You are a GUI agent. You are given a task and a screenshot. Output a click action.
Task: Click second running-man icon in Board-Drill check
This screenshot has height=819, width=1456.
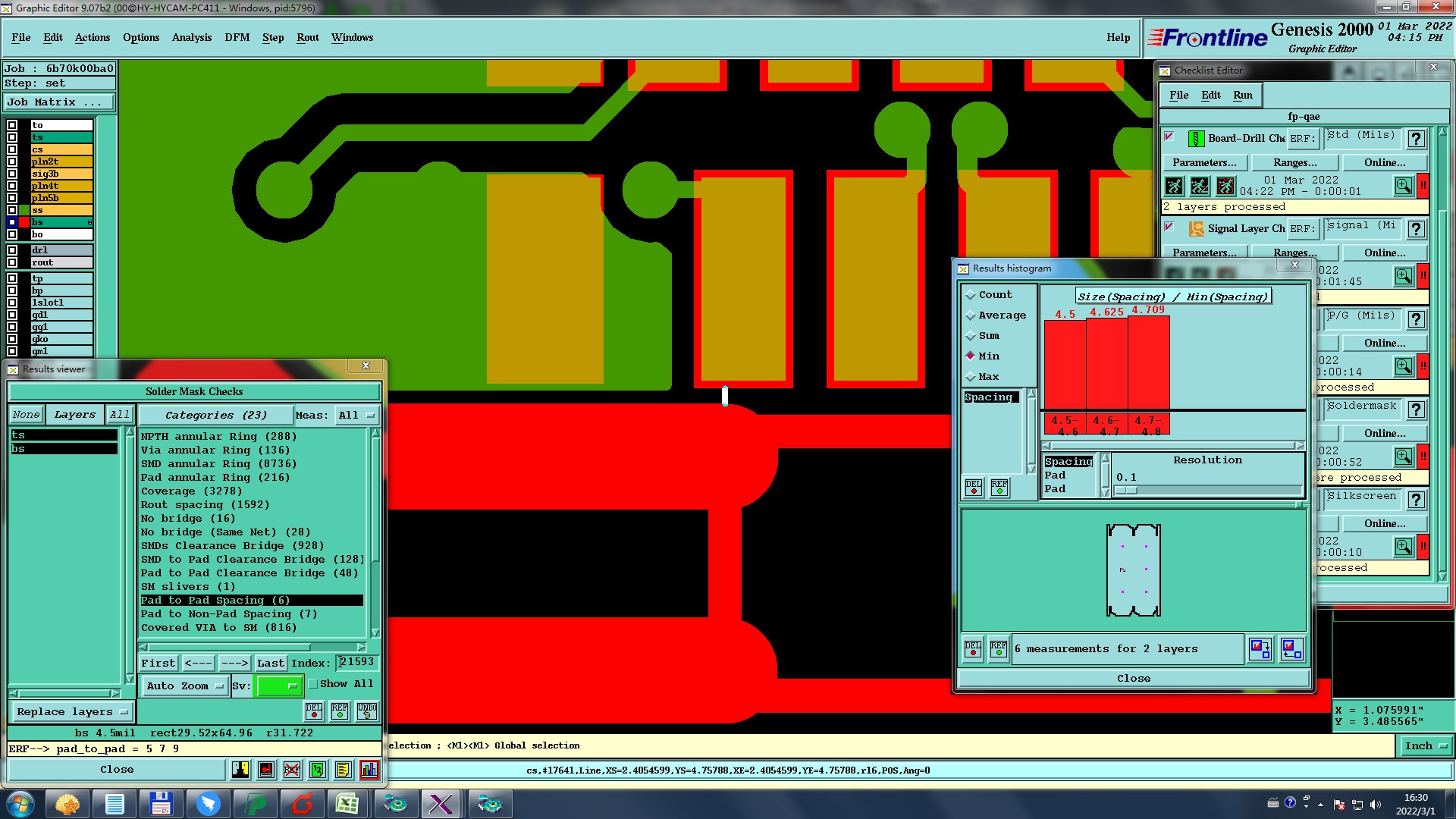[x=1200, y=186]
